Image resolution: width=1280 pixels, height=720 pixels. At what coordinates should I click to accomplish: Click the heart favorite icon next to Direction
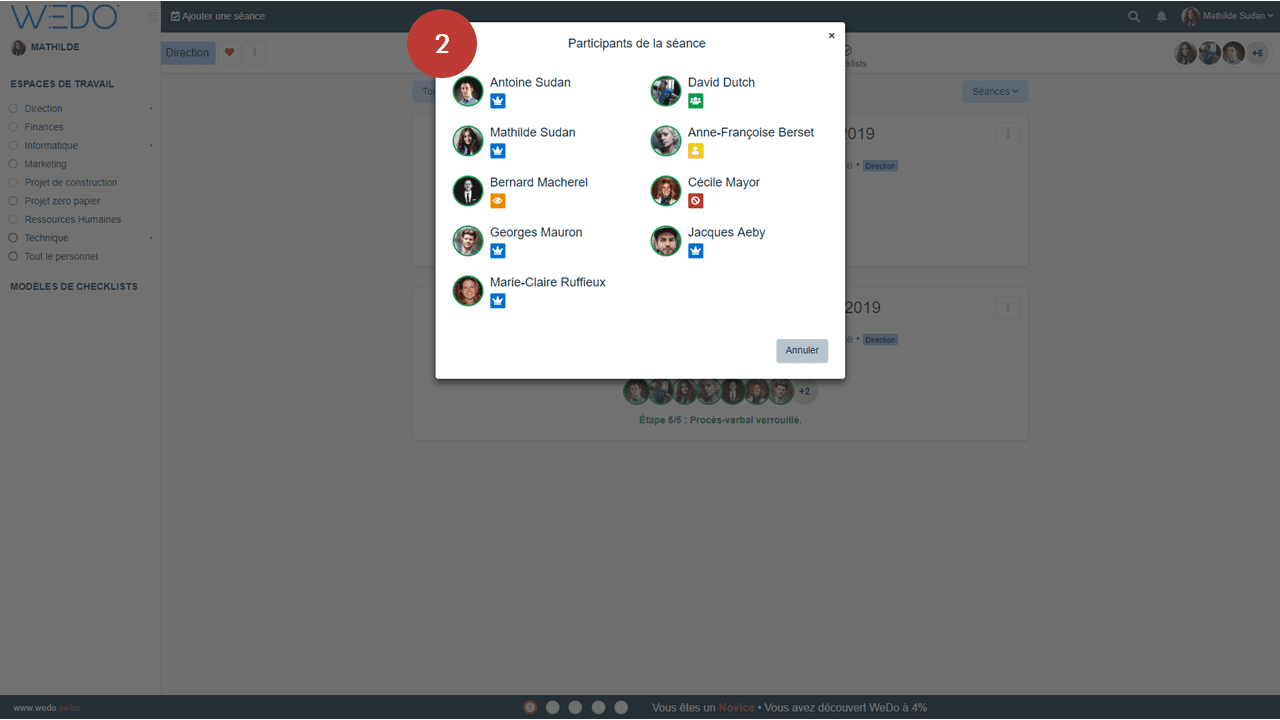229,53
